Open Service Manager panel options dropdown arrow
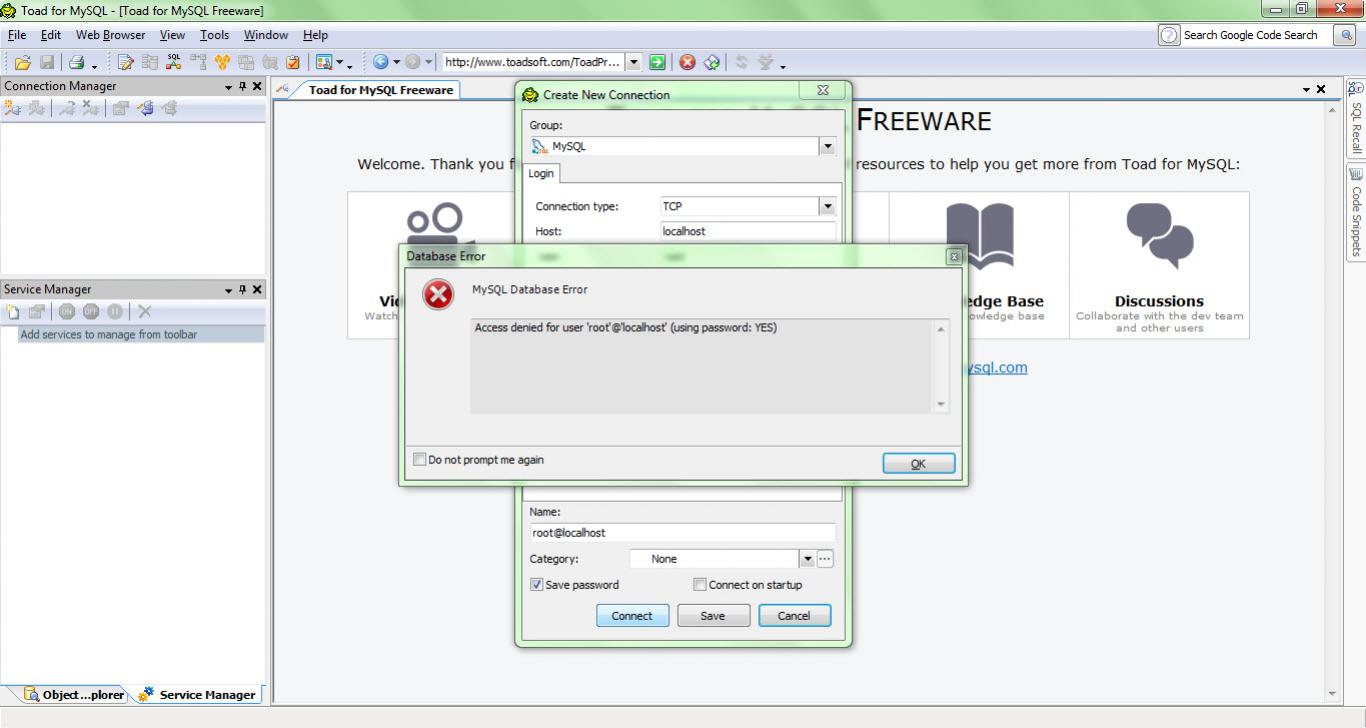 (x=229, y=290)
